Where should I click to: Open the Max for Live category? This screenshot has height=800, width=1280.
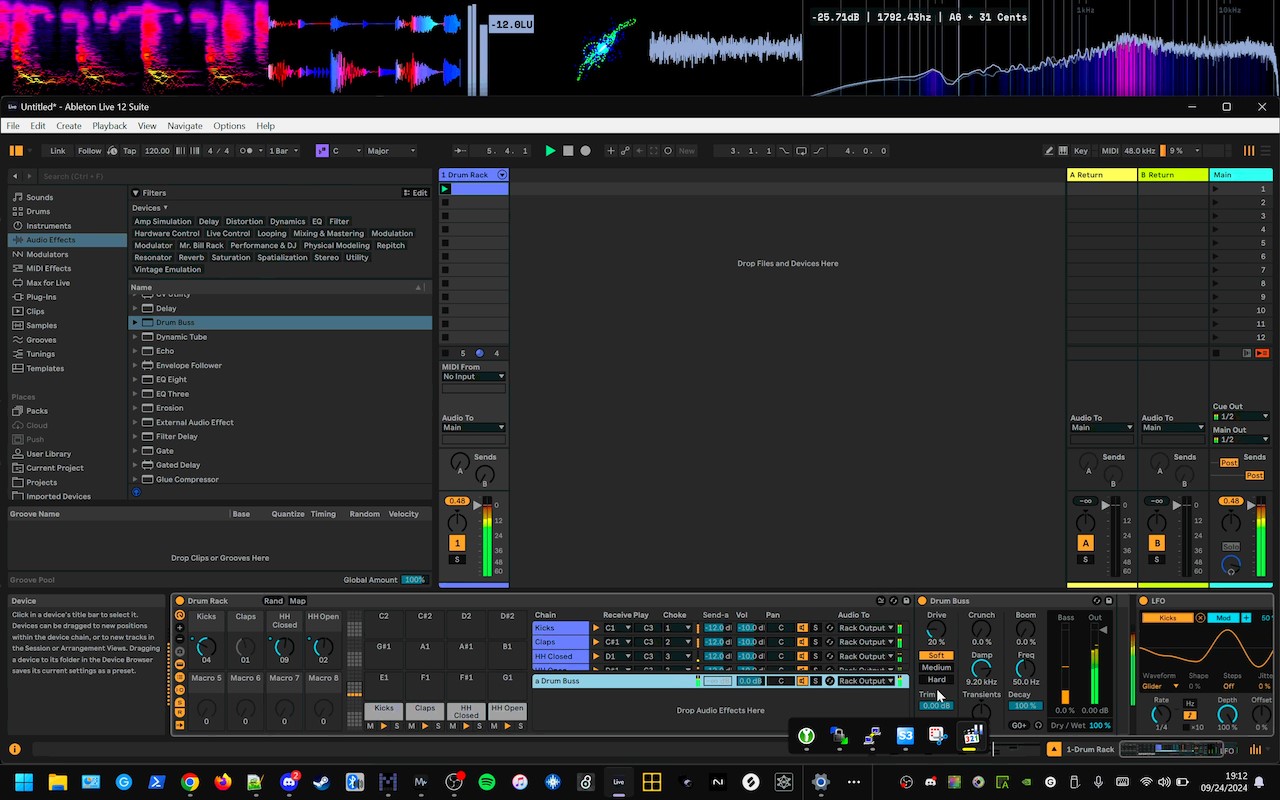coord(48,283)
